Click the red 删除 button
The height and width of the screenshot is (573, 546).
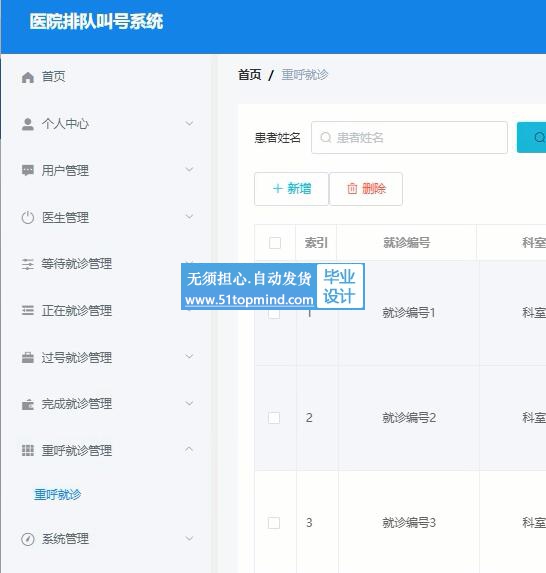coord(366,189)
